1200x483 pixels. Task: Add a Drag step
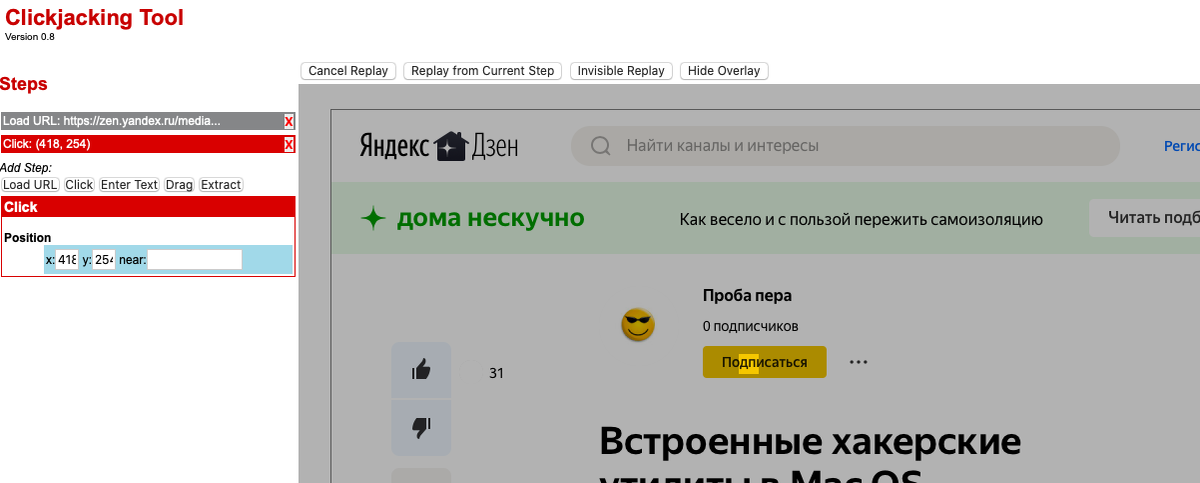180,185
